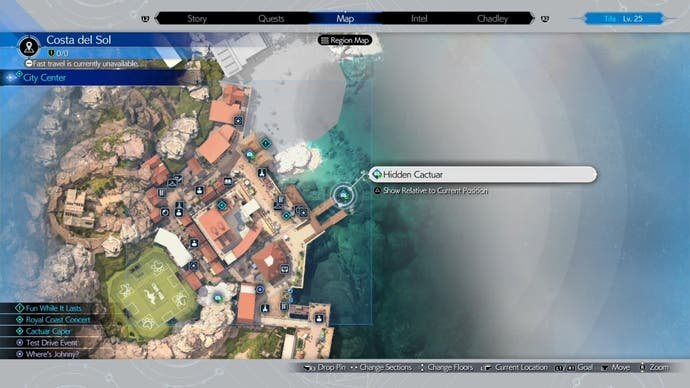Go to the Intel tab
Image resolution: width=690 pixels, height=388 pixels.
pos(419,18)
